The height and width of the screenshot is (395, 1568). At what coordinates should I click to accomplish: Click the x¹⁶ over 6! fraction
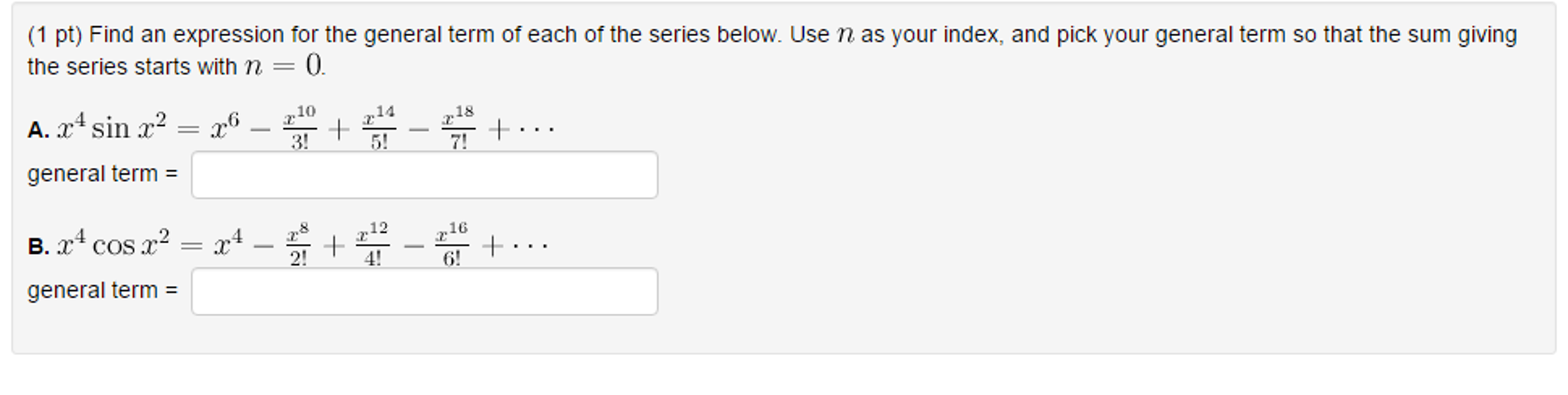pos(451,244)
